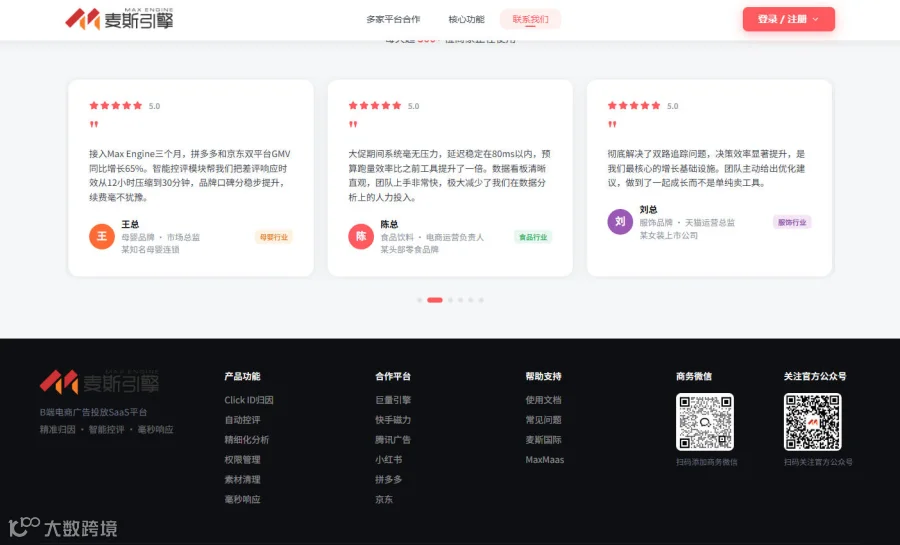The width and height of the screenshot is (900, 545).
Task: Click the 合作平台 footer heading
Action: tap(393, 376)
